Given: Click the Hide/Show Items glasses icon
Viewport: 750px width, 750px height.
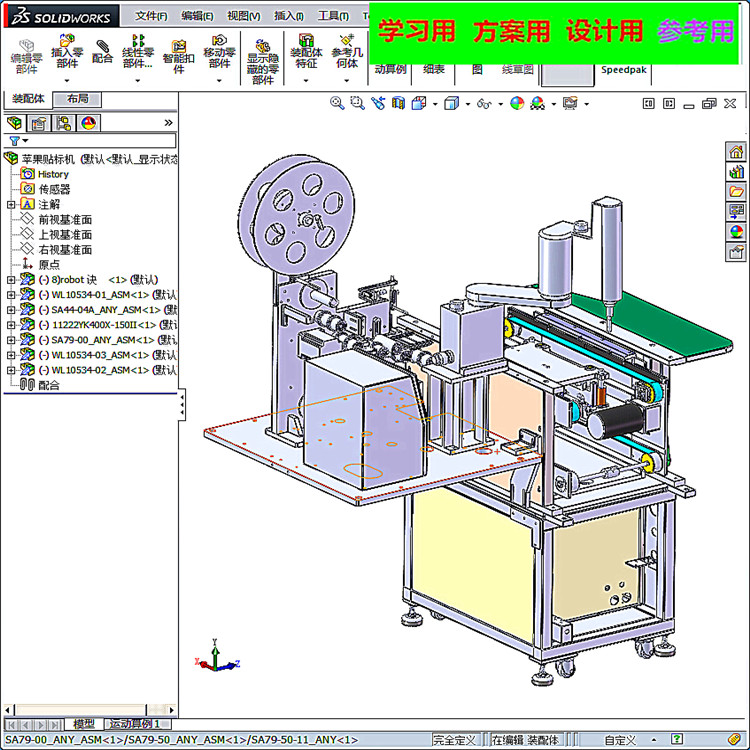Looking at the screenshot, I should pyautogui.click(x=484, y=103).
